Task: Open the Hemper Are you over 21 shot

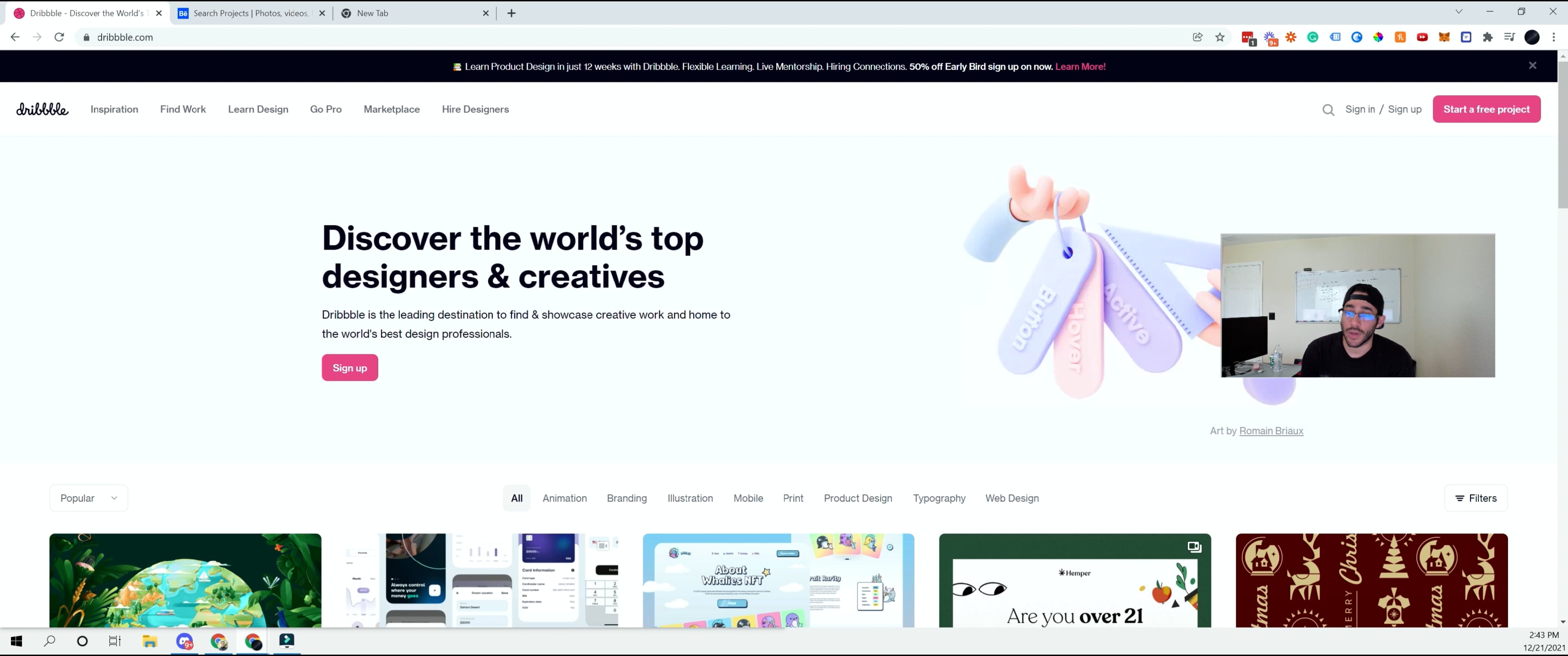Action: tap(1074, 580)
